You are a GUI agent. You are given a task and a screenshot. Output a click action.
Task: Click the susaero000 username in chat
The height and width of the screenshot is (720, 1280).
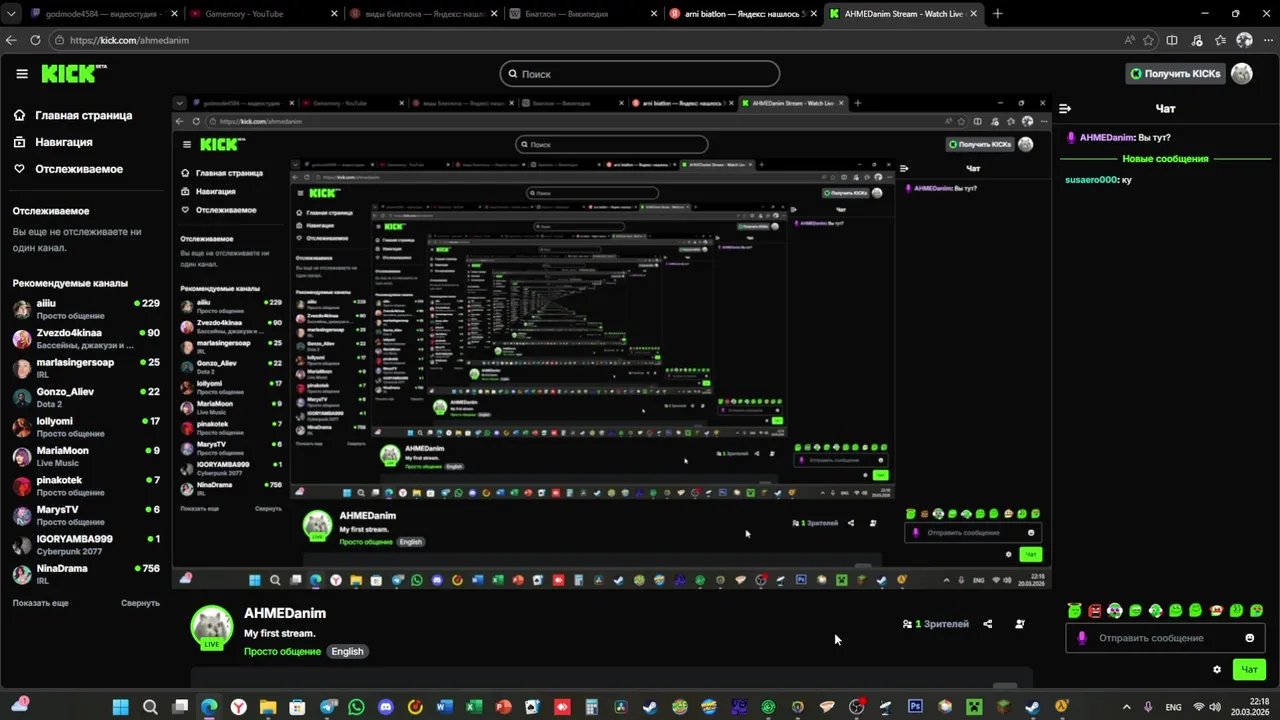(x=1091, y=180)
